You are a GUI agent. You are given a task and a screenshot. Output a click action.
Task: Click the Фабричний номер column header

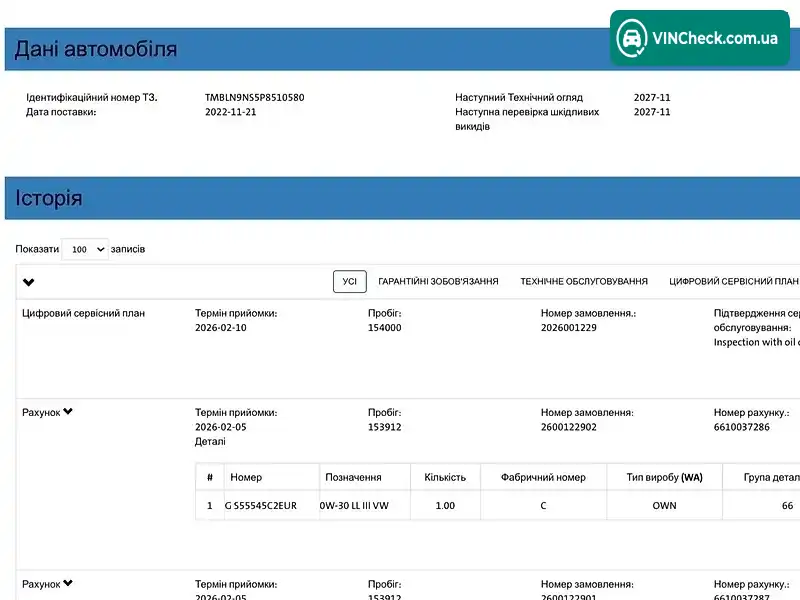coord(543,477)
